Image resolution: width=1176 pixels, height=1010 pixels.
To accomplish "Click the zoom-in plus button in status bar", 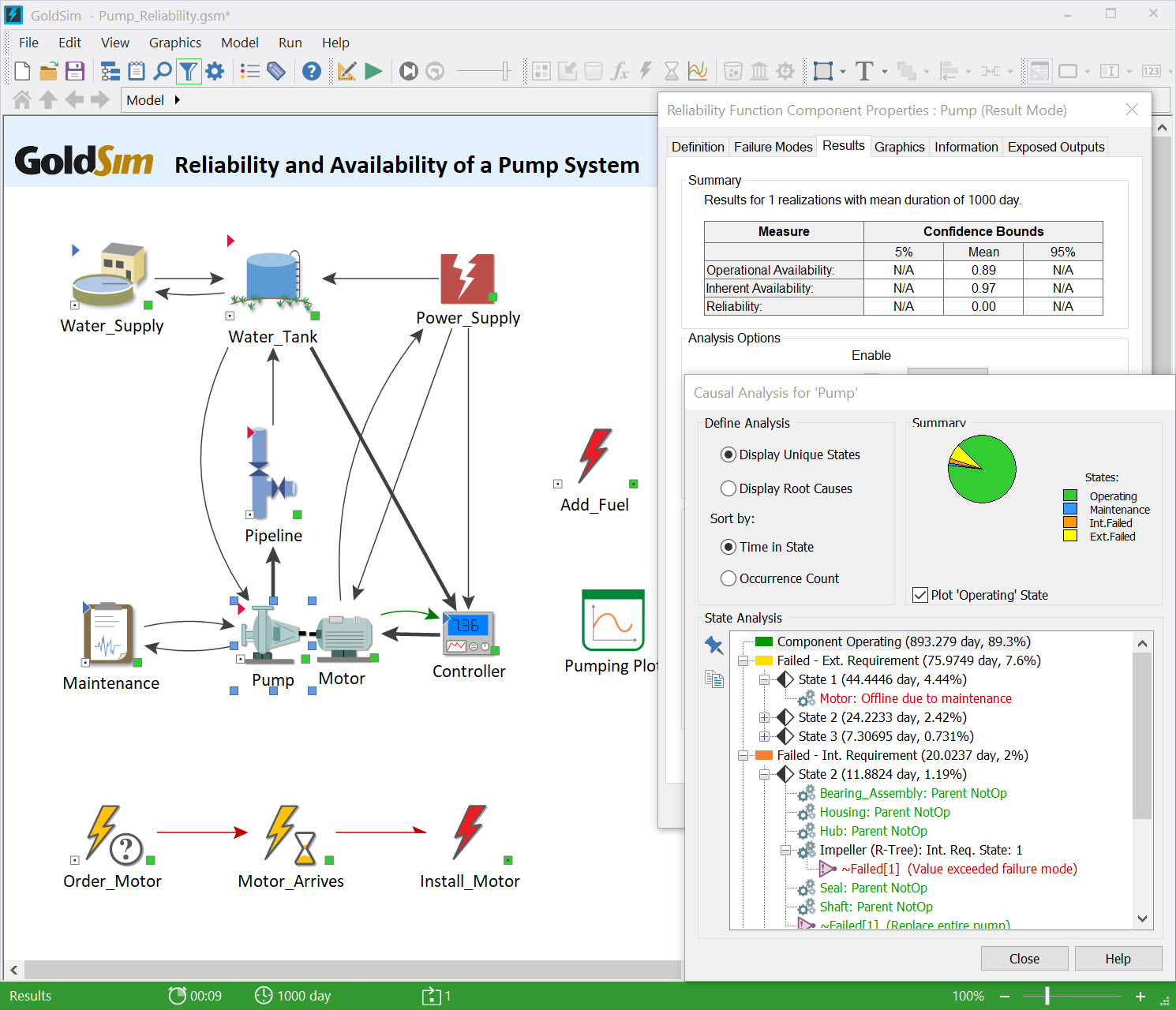I will pyautogui.click(x=1140, y=996).
